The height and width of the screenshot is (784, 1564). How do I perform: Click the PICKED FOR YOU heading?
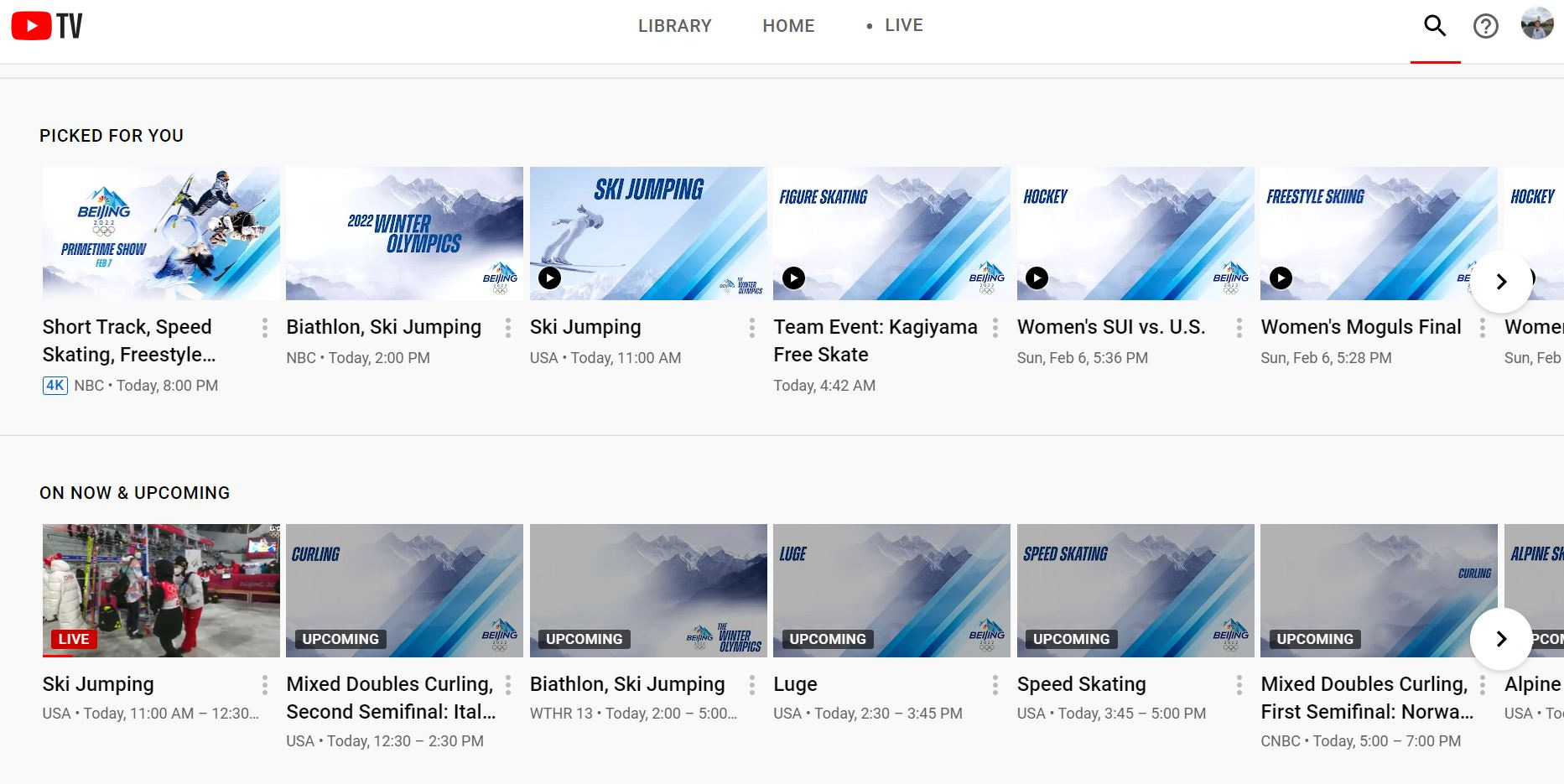coord(112,136)
